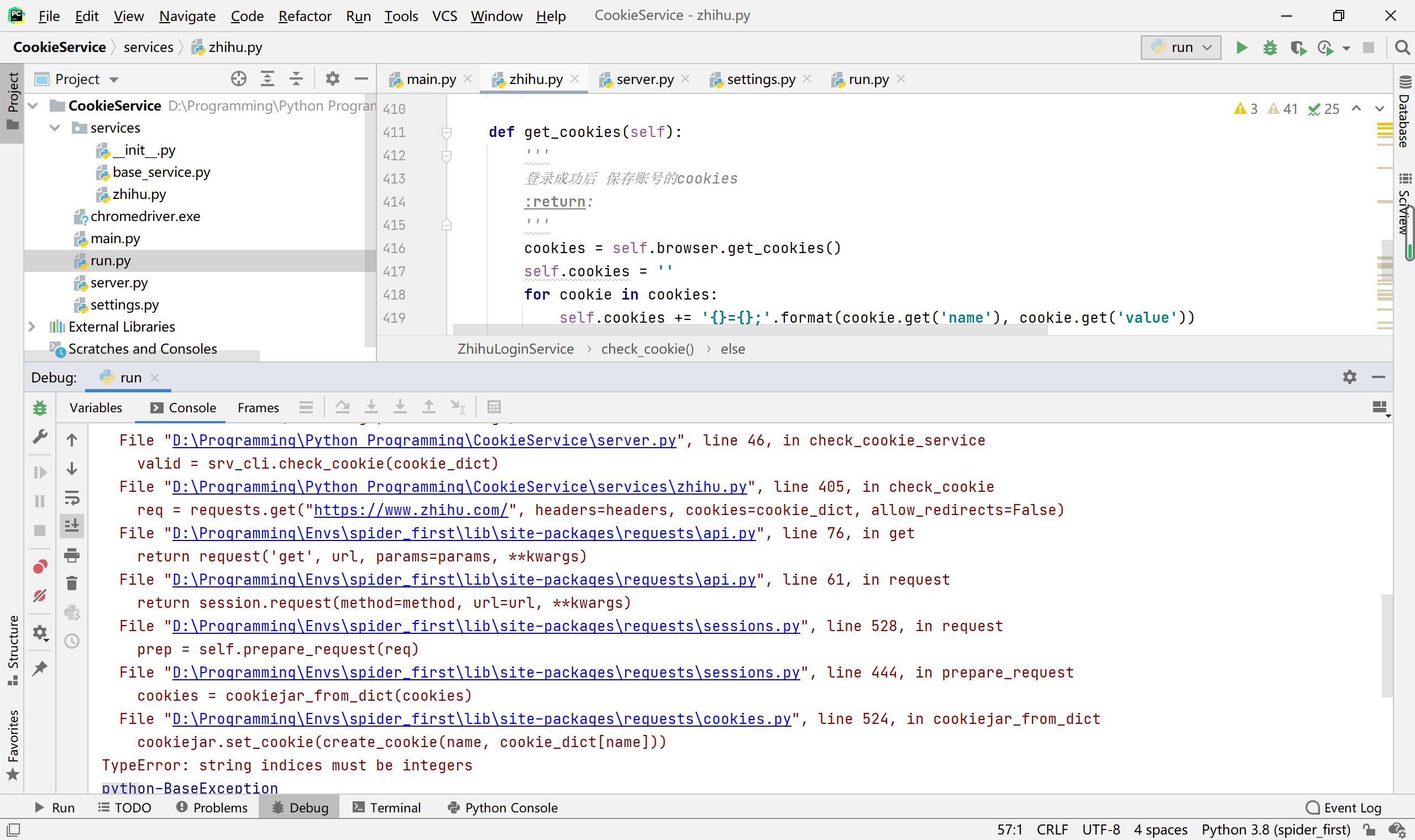Open the Event Log

1344,808
